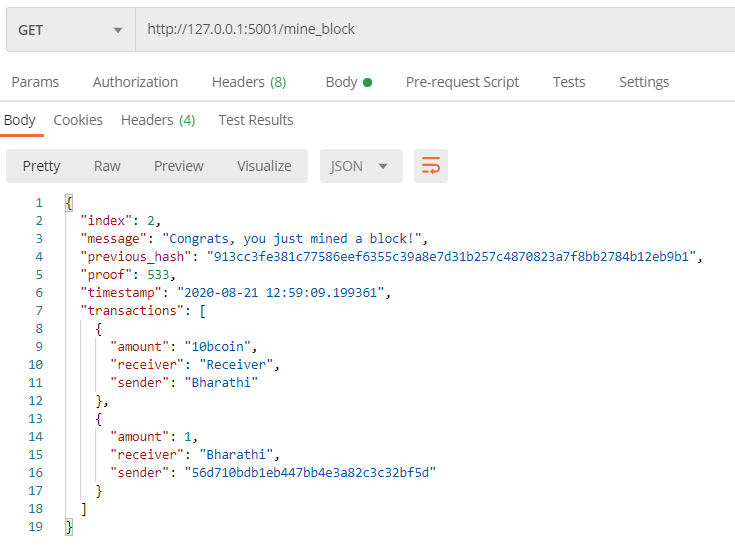Open the response Cookies tab
735x548 pixels.
click(78, 120)
